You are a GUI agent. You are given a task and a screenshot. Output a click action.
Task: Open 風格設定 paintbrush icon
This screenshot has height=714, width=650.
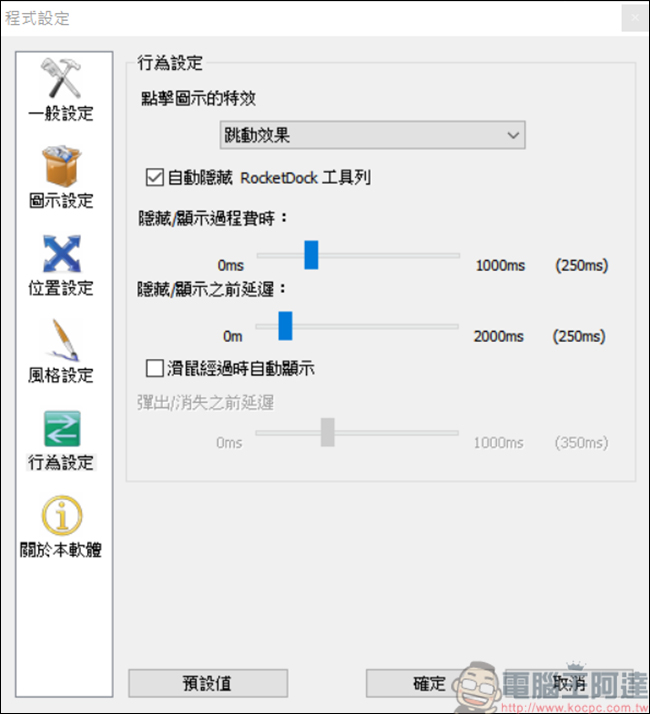click(63, 340)
